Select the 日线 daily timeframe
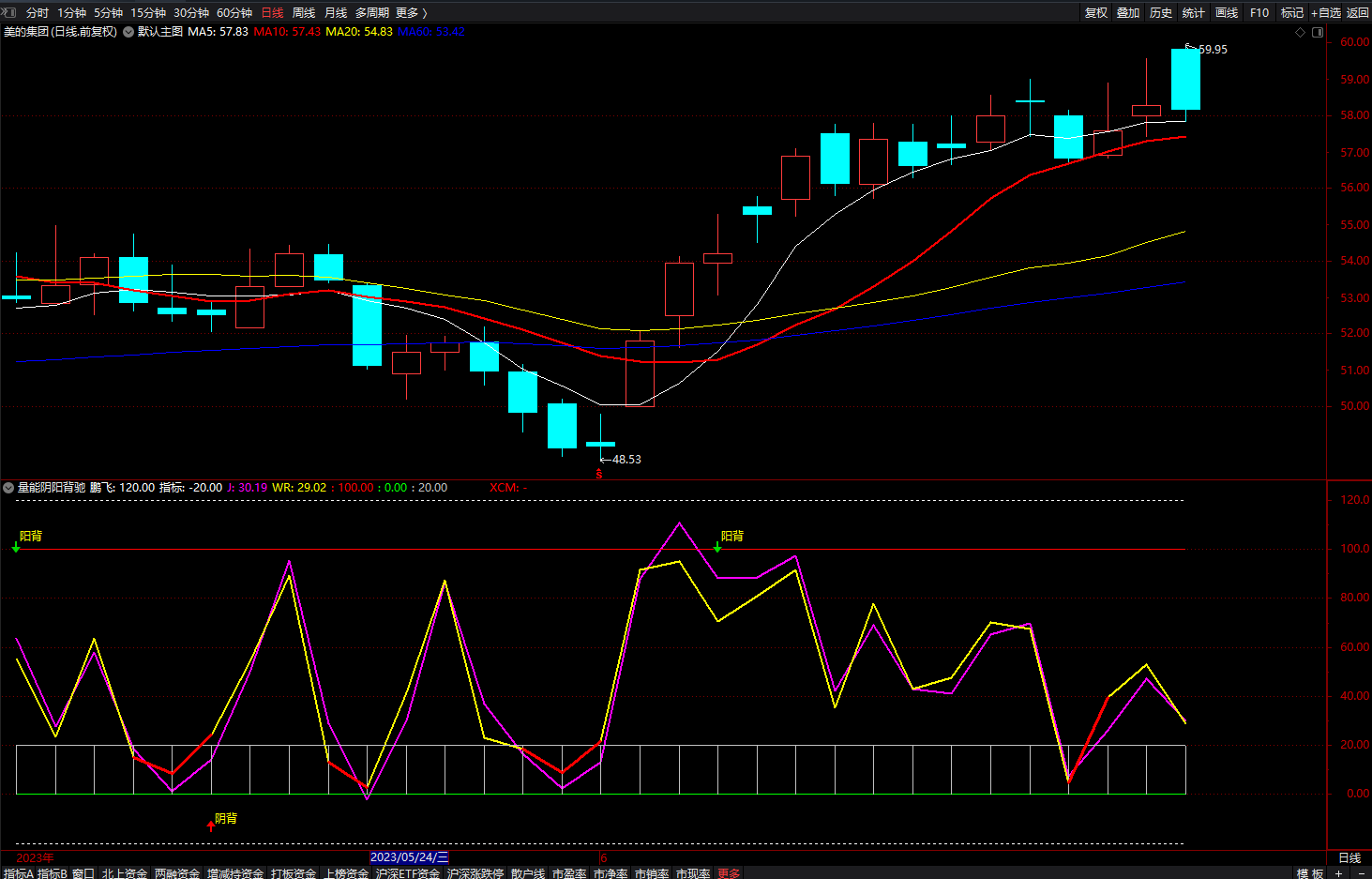This screenshot has width=1372, height=879. pos(272,12)
